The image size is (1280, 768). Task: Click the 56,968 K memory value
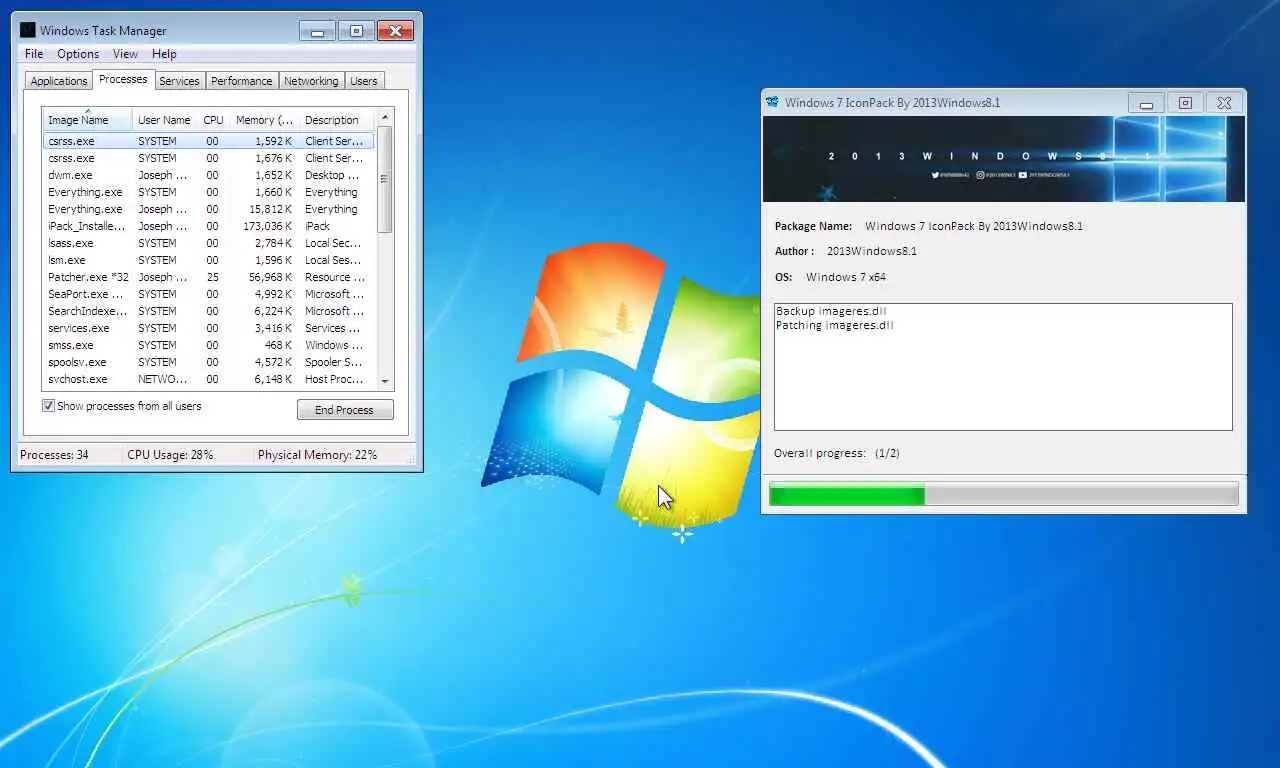(x=270, y=277)
